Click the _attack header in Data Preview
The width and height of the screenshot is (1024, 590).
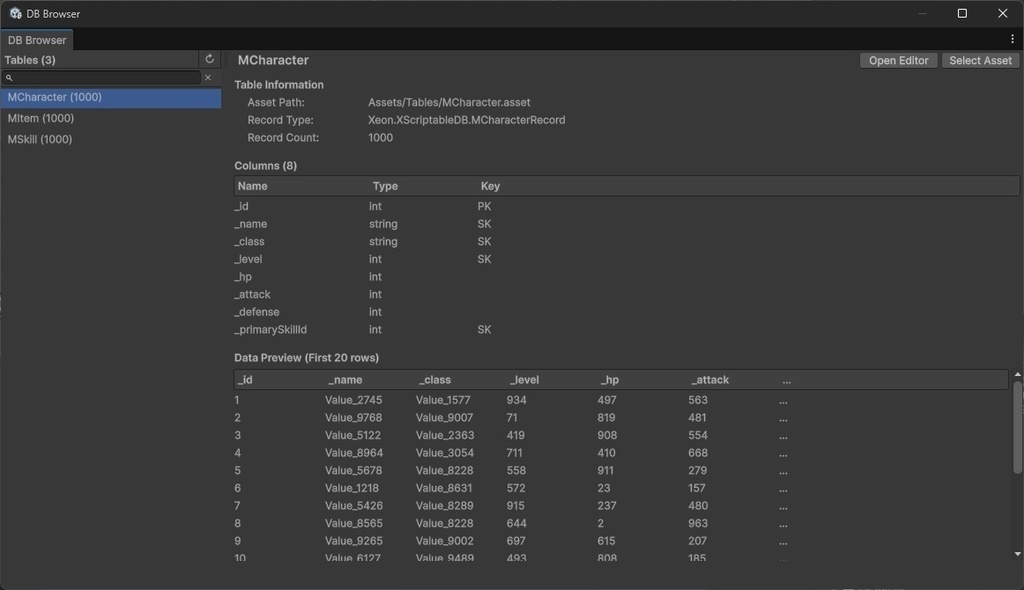pos(709,380)
